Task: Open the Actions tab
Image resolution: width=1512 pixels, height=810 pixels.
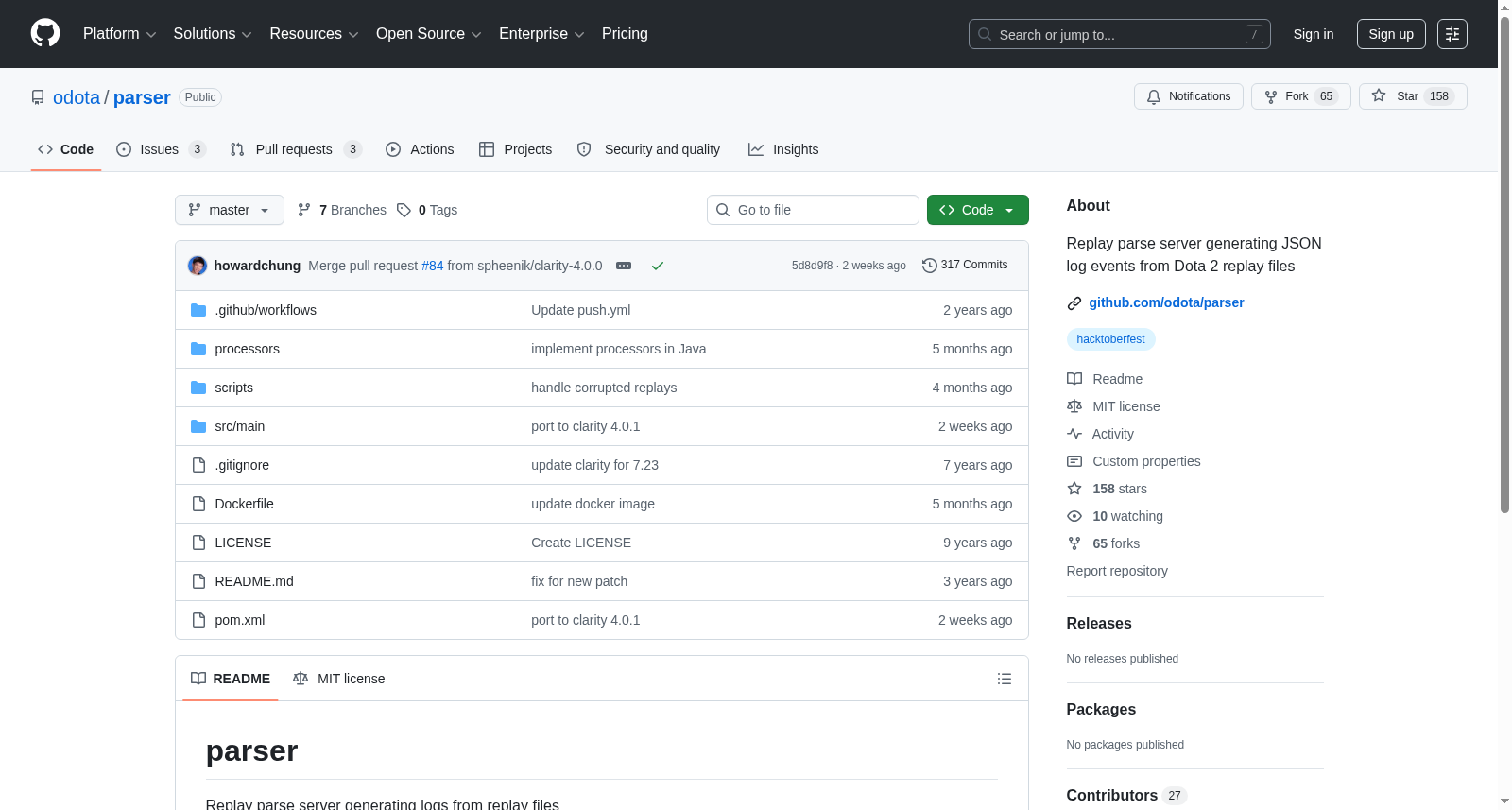Action: pos(420,149)
